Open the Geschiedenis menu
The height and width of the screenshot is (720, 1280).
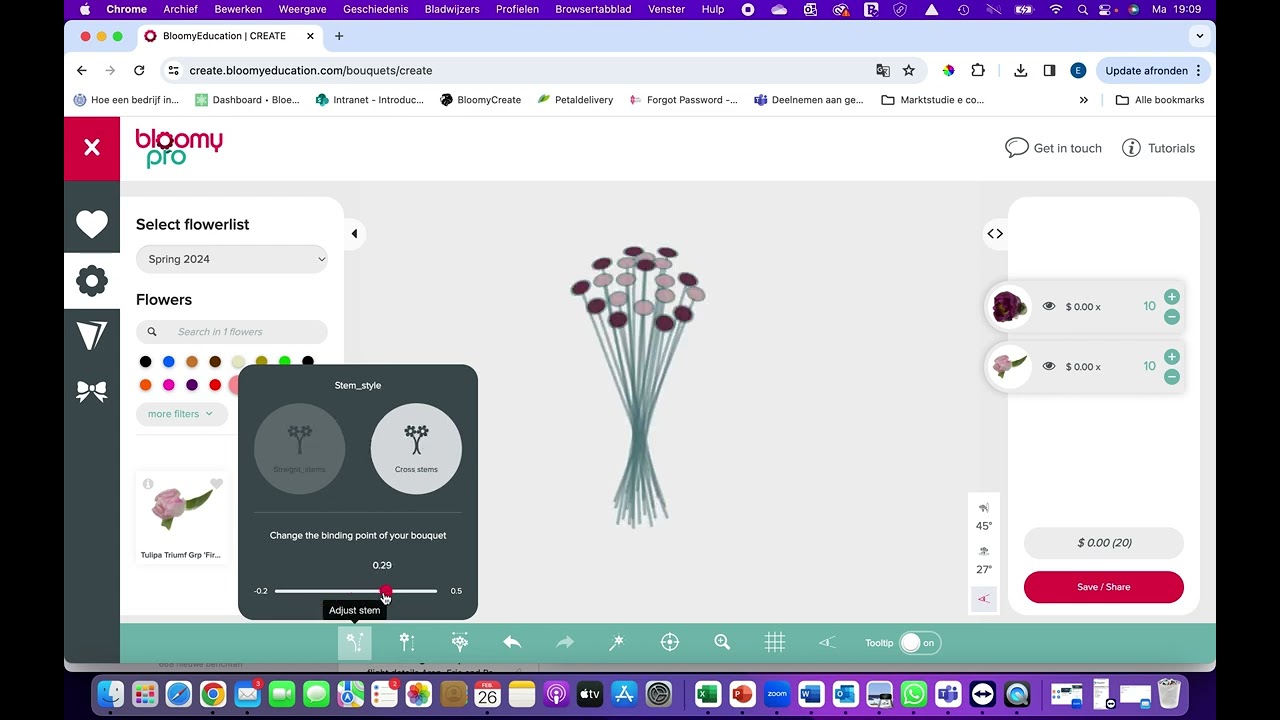click(376, 9)
